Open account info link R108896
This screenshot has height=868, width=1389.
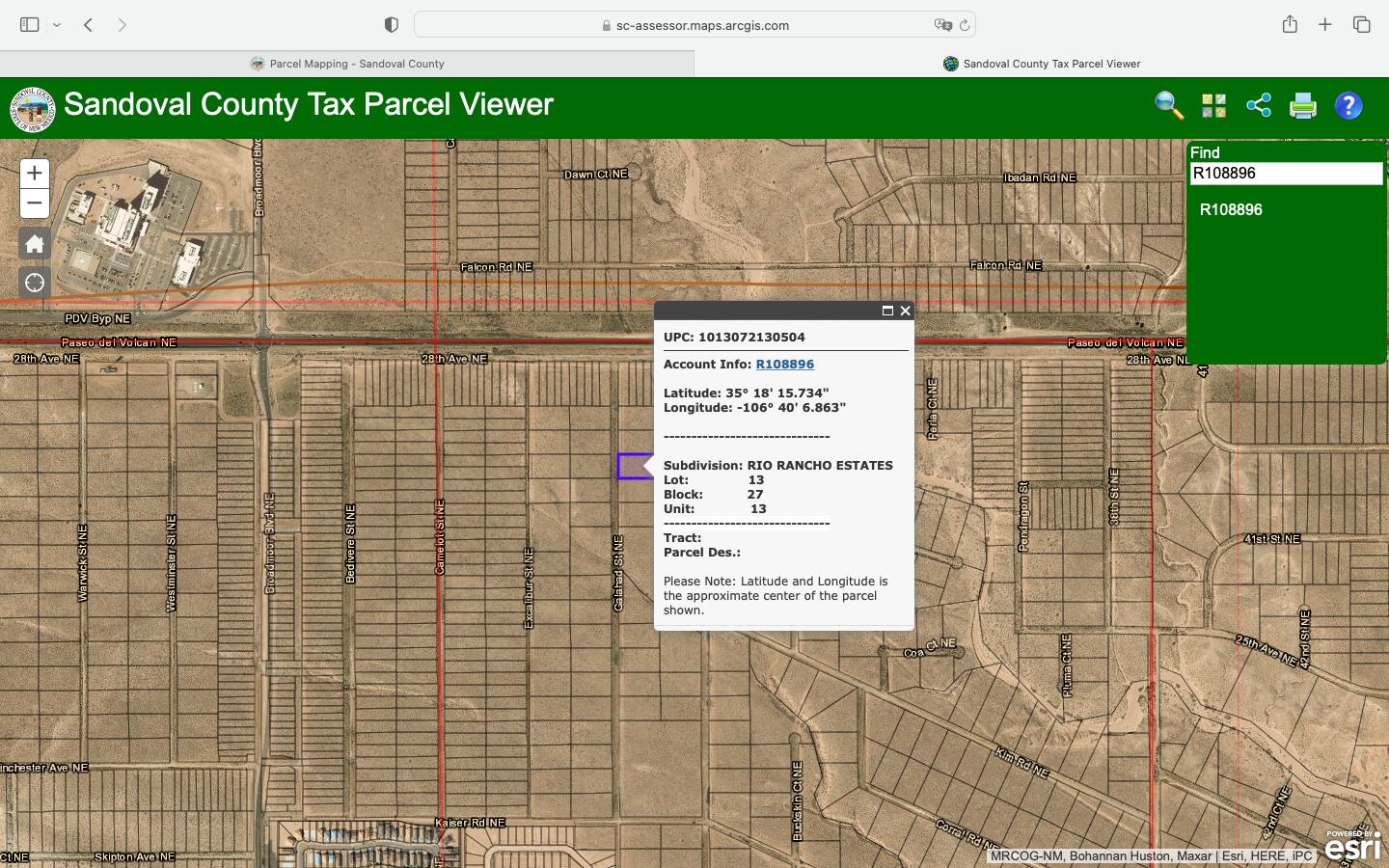784,365
